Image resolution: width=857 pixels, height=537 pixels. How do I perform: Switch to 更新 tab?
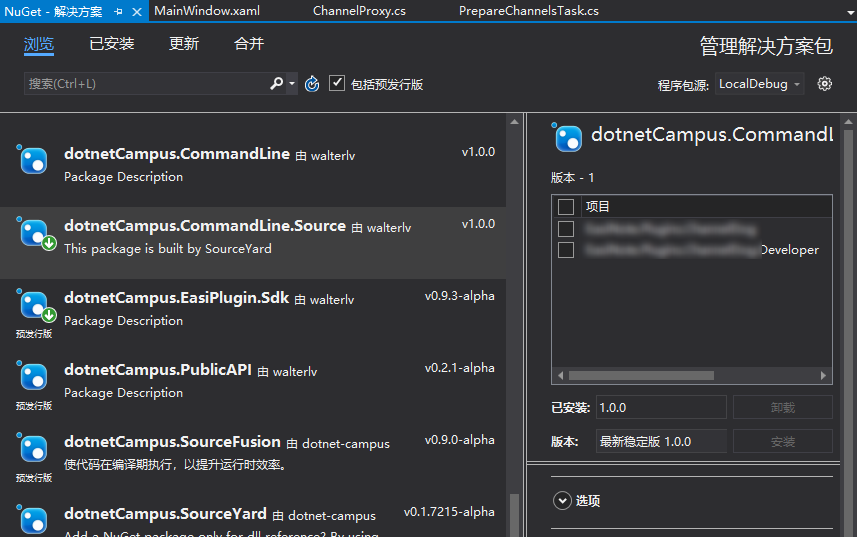[x=184, y=44]
